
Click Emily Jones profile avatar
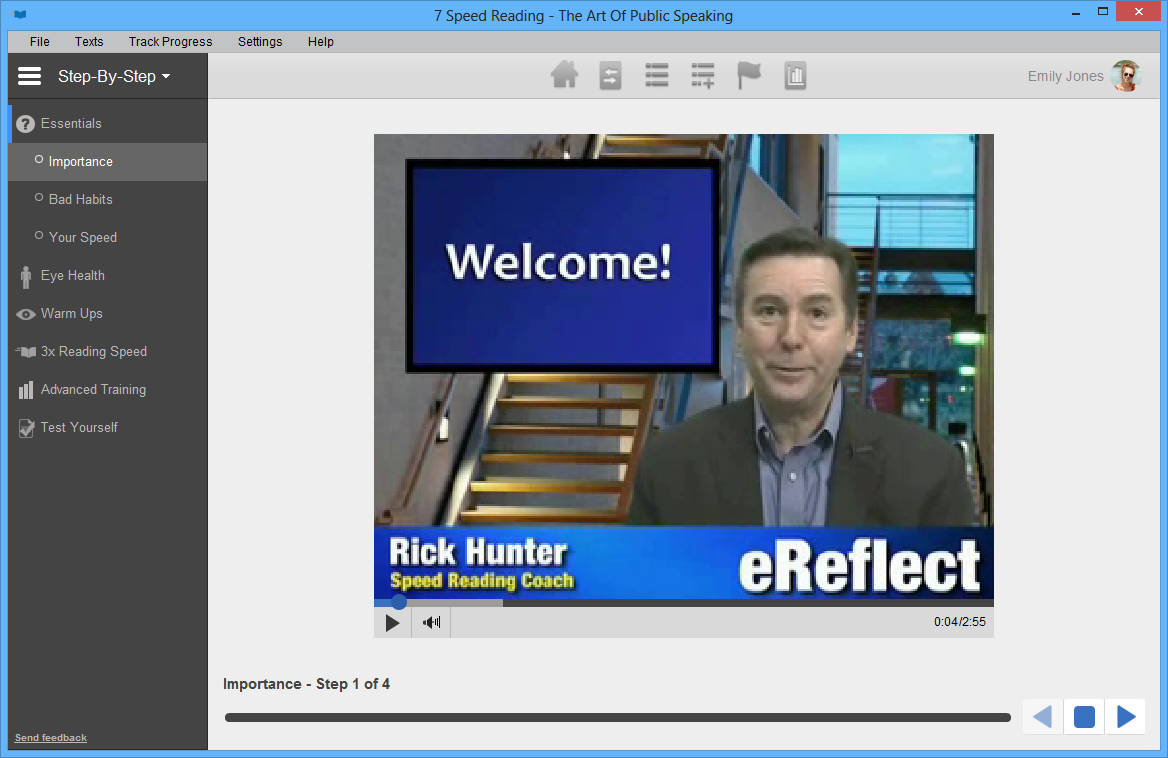coord(1126,76)
